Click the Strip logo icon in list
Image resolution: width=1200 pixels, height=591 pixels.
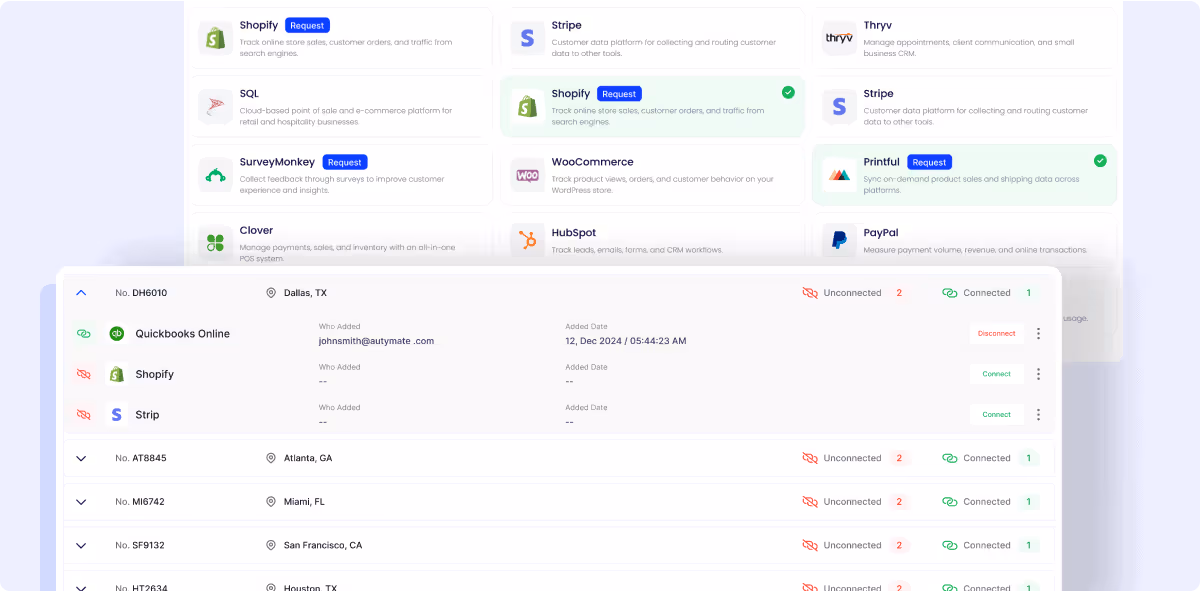point(116,414)
